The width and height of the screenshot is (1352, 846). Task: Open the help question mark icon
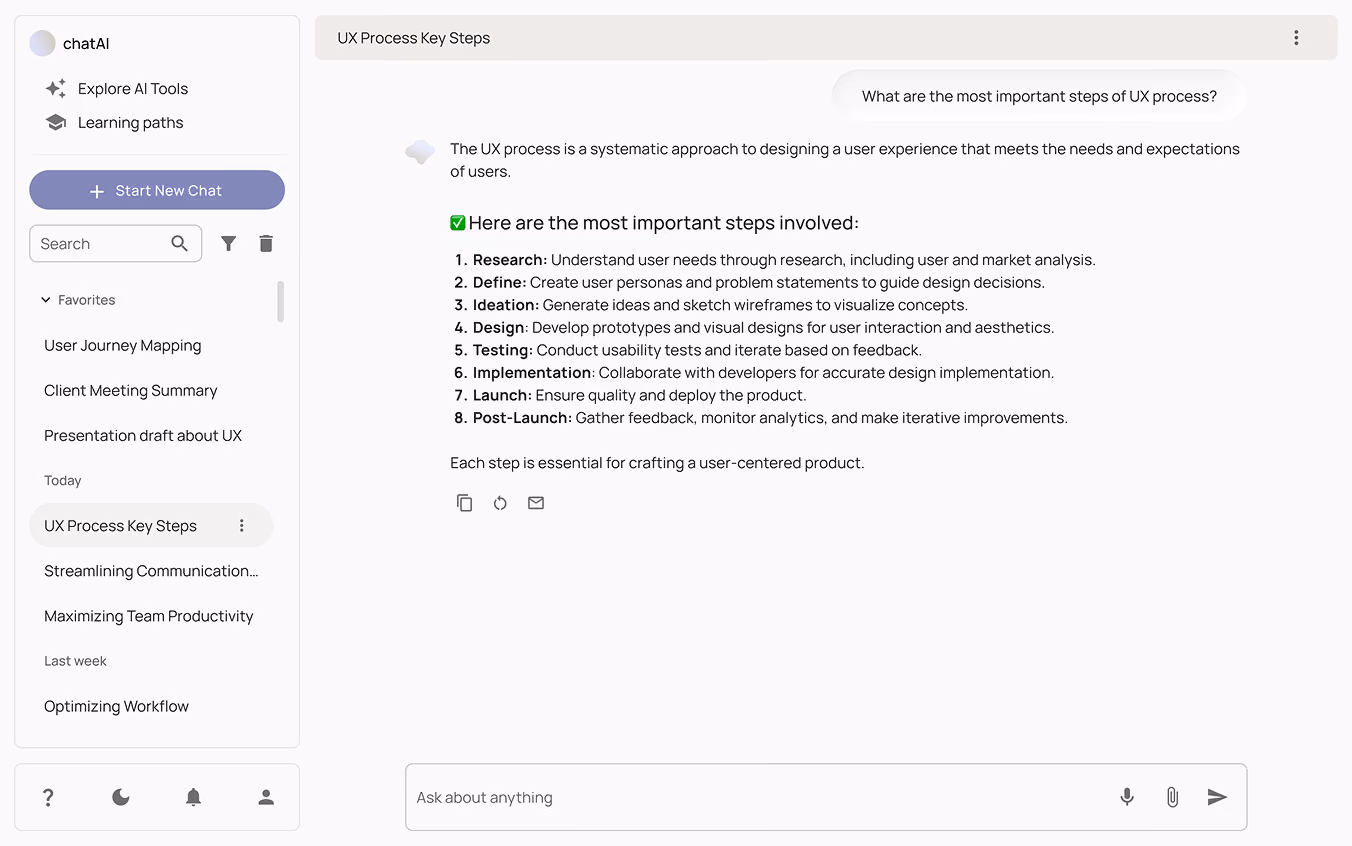[48, 797]
